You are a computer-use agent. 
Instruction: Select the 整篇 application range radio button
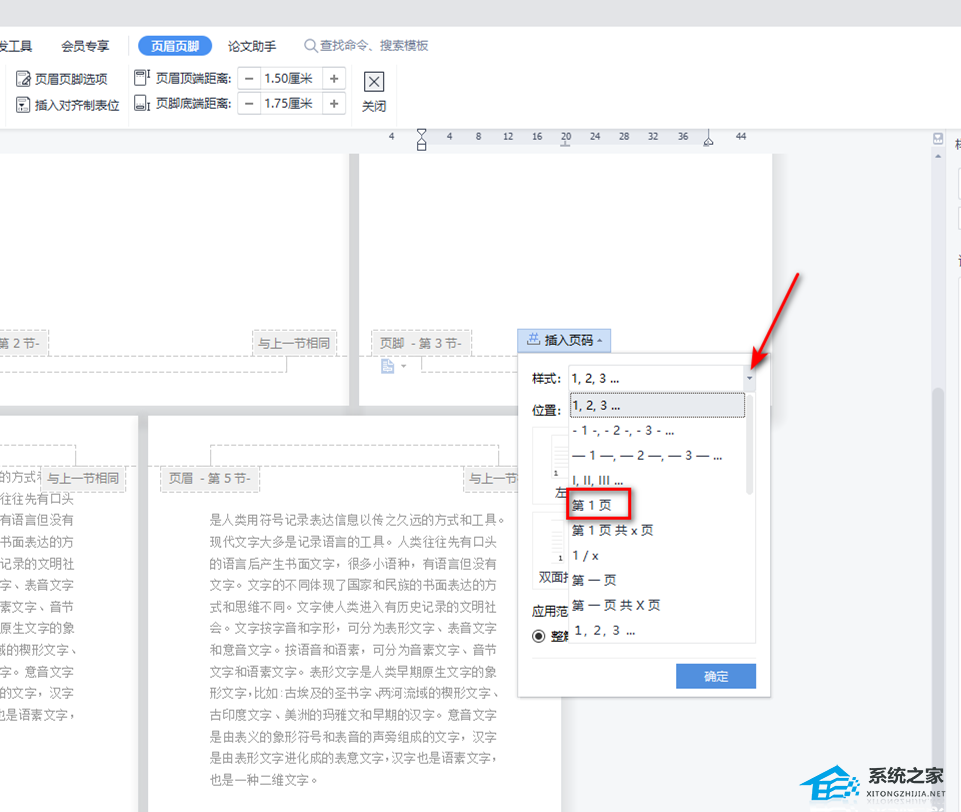pos(539,635)
